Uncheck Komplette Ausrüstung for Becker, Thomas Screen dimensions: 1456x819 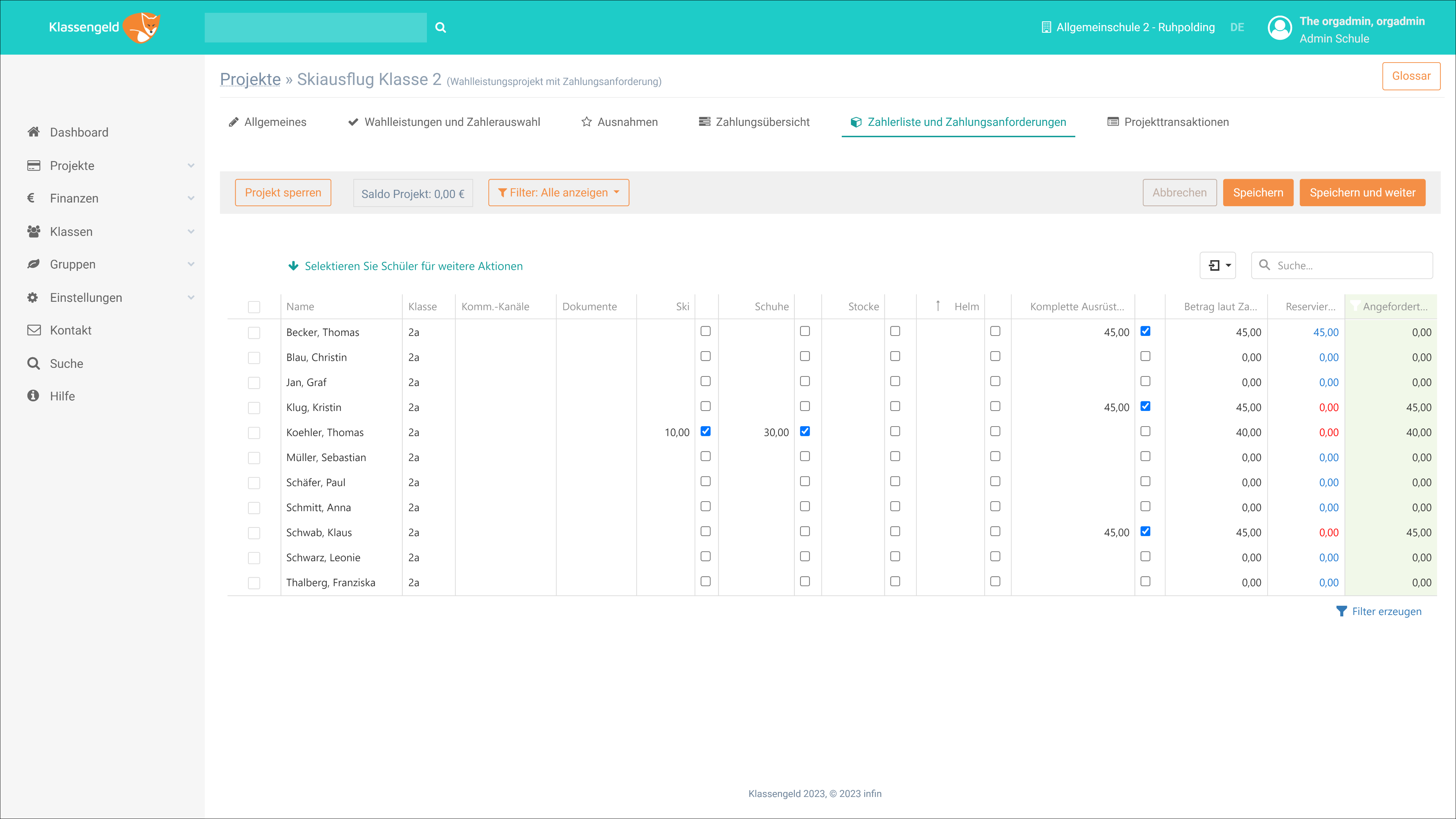(x=1145, y=331)
